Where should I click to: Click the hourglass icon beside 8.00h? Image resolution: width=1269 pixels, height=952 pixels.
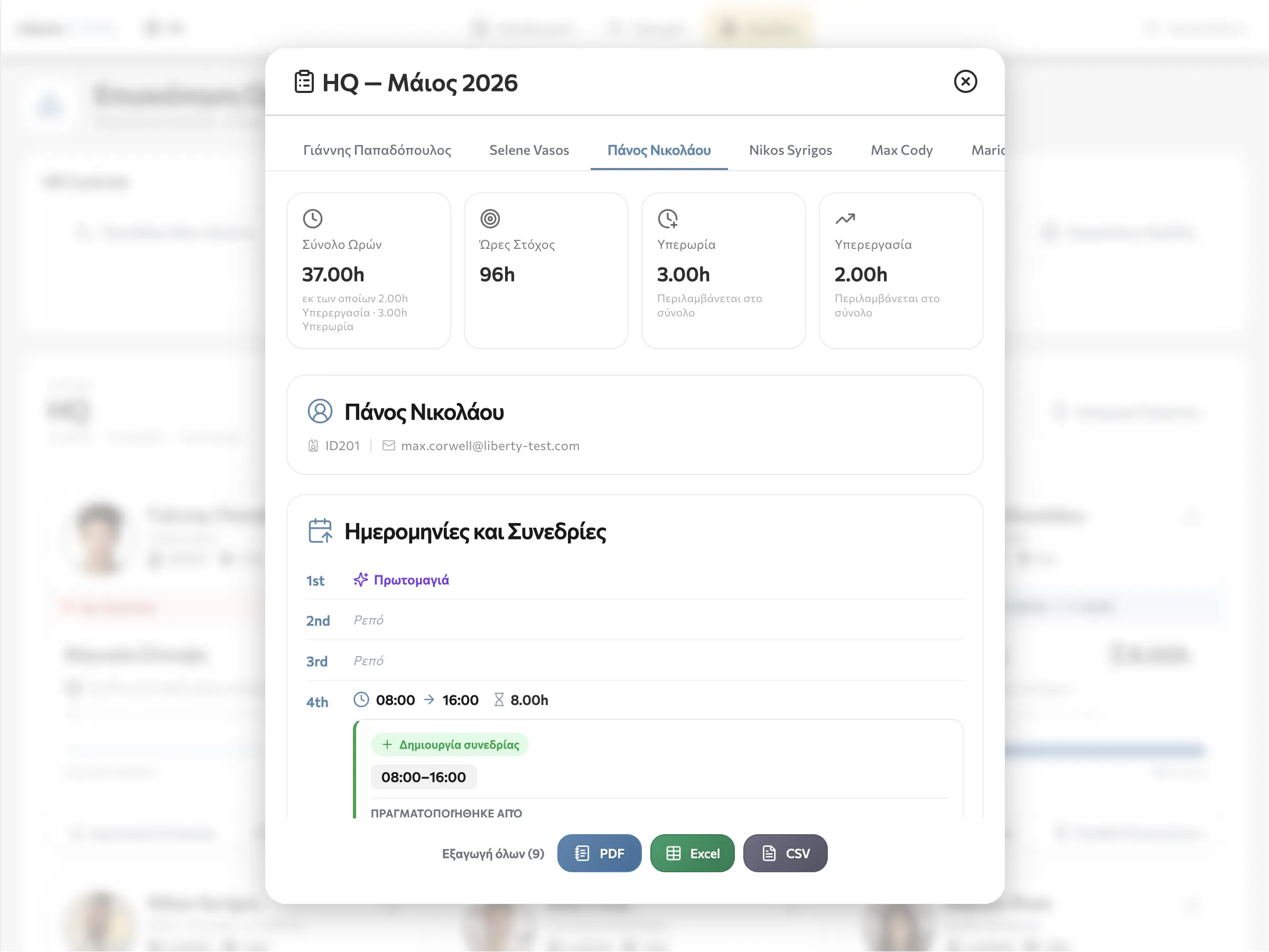click(x=499, y=700)
